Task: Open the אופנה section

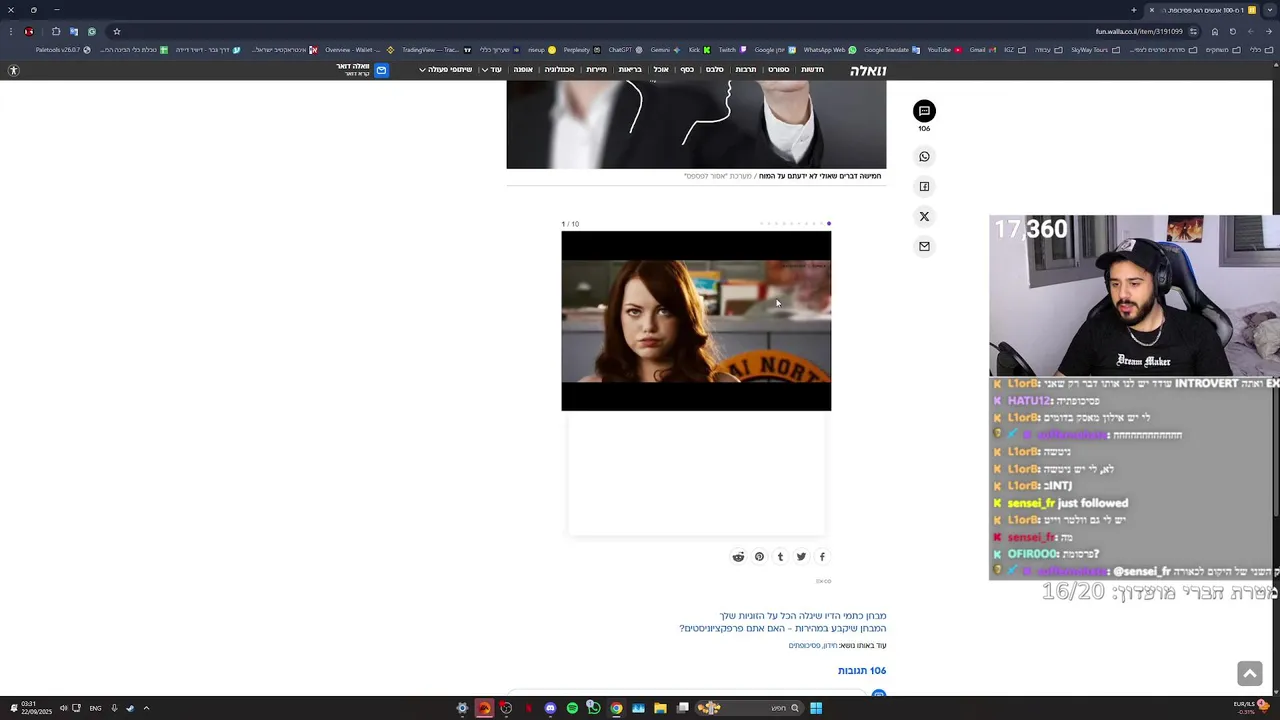Action: click(523, 70)
